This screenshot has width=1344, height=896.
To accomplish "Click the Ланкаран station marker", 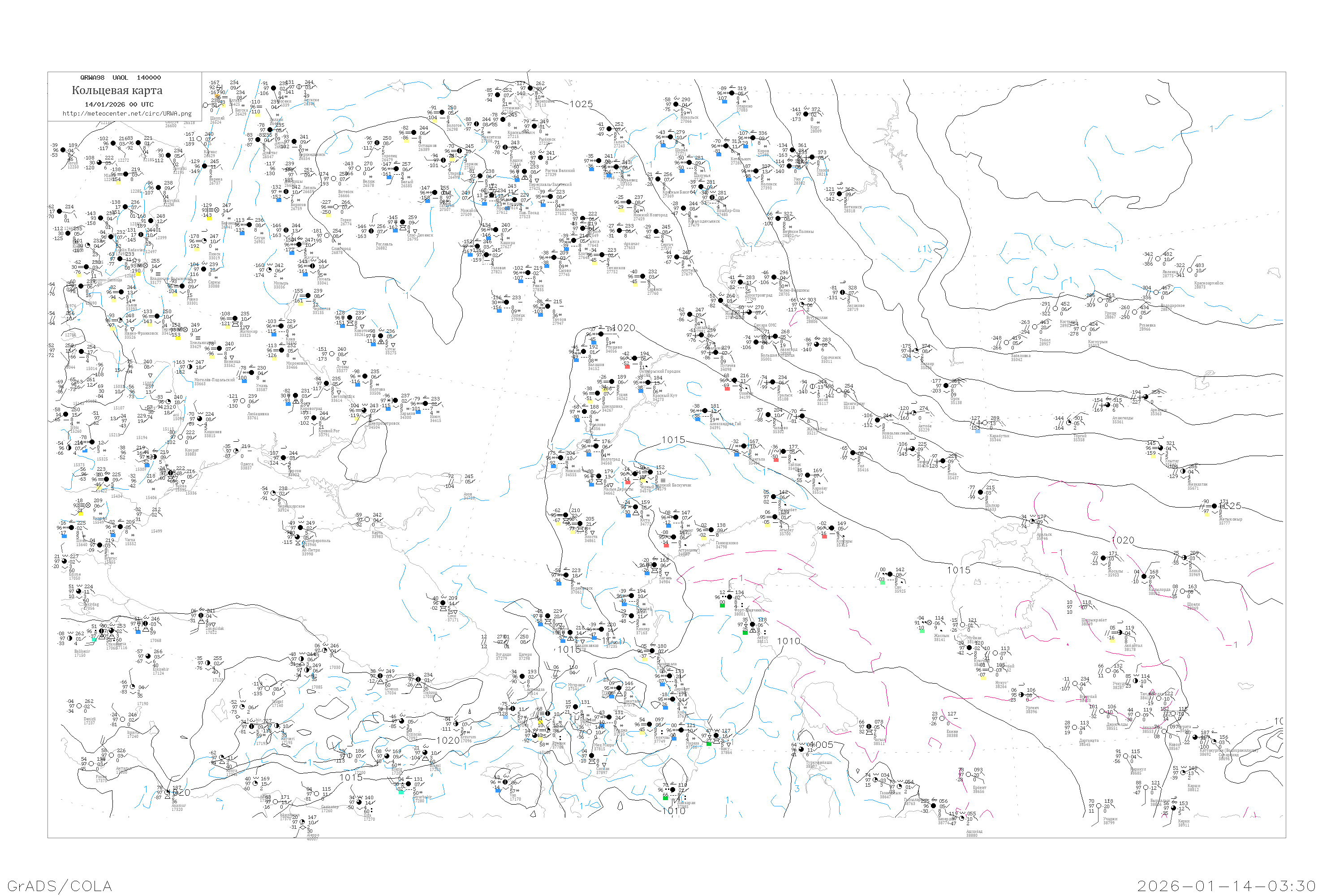I will (672, 790).
